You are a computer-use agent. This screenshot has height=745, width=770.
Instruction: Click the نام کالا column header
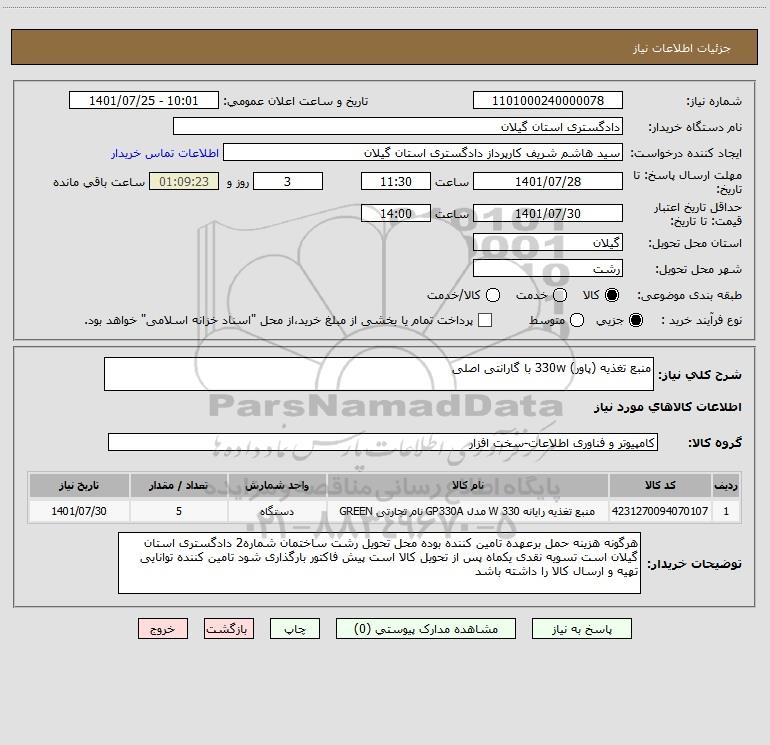point(468,485)
